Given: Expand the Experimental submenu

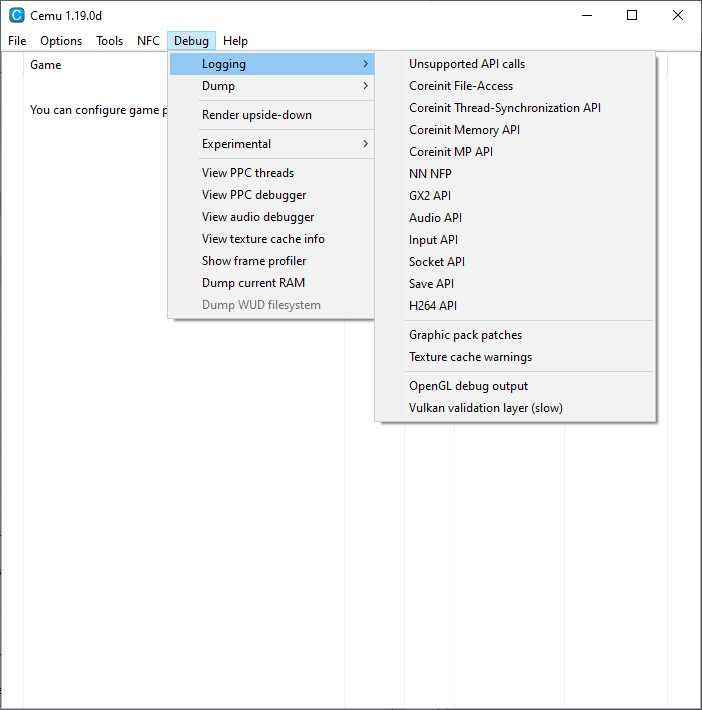Looking at the screenshot, I should pyautogui.click(x=272, y=144).
